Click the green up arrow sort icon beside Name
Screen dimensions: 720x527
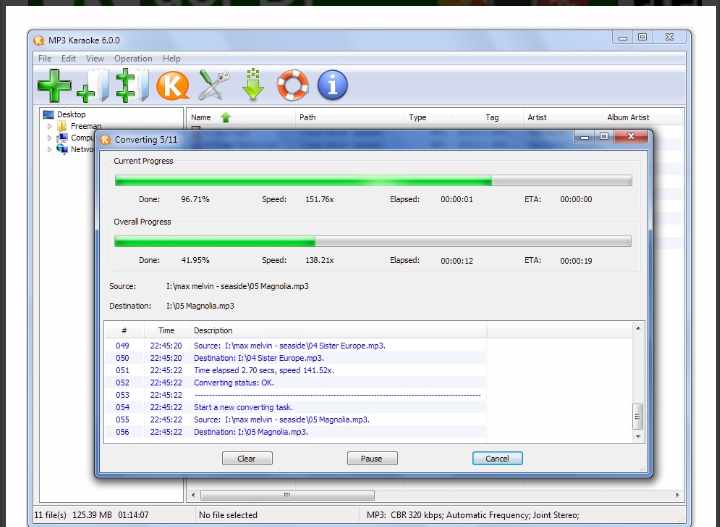click(225, 118)
